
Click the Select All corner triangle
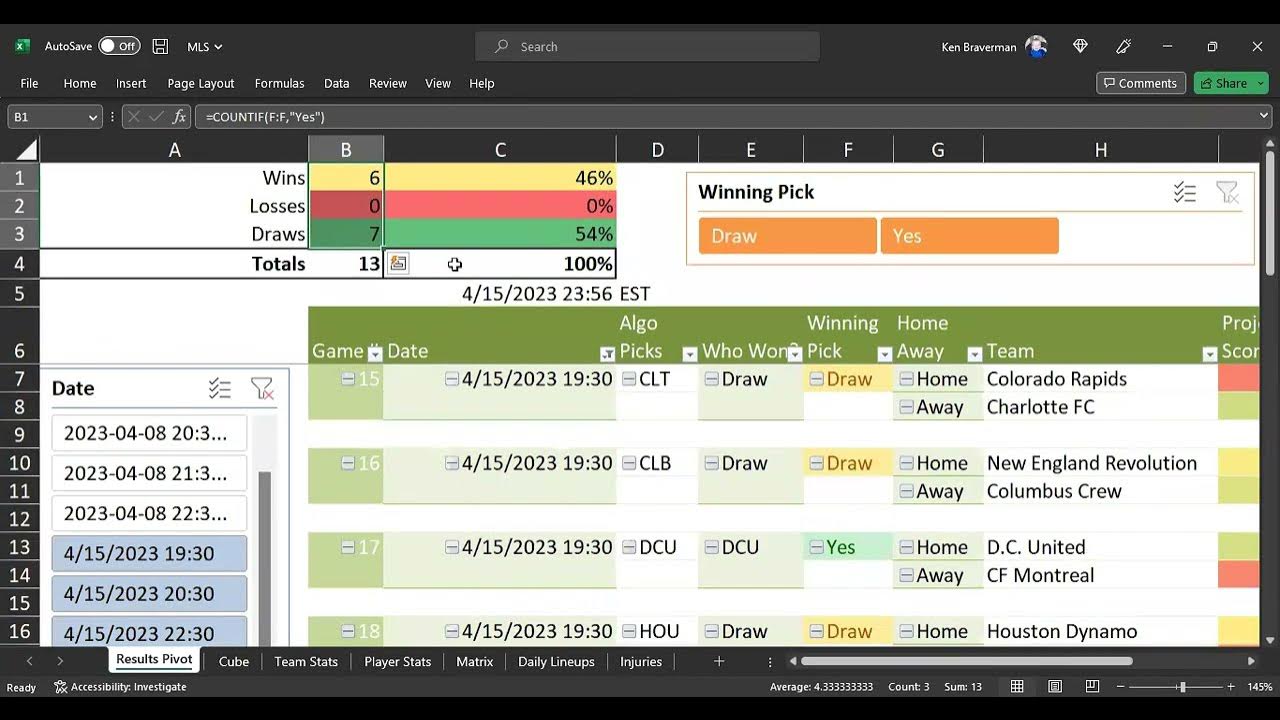point(24,150)
